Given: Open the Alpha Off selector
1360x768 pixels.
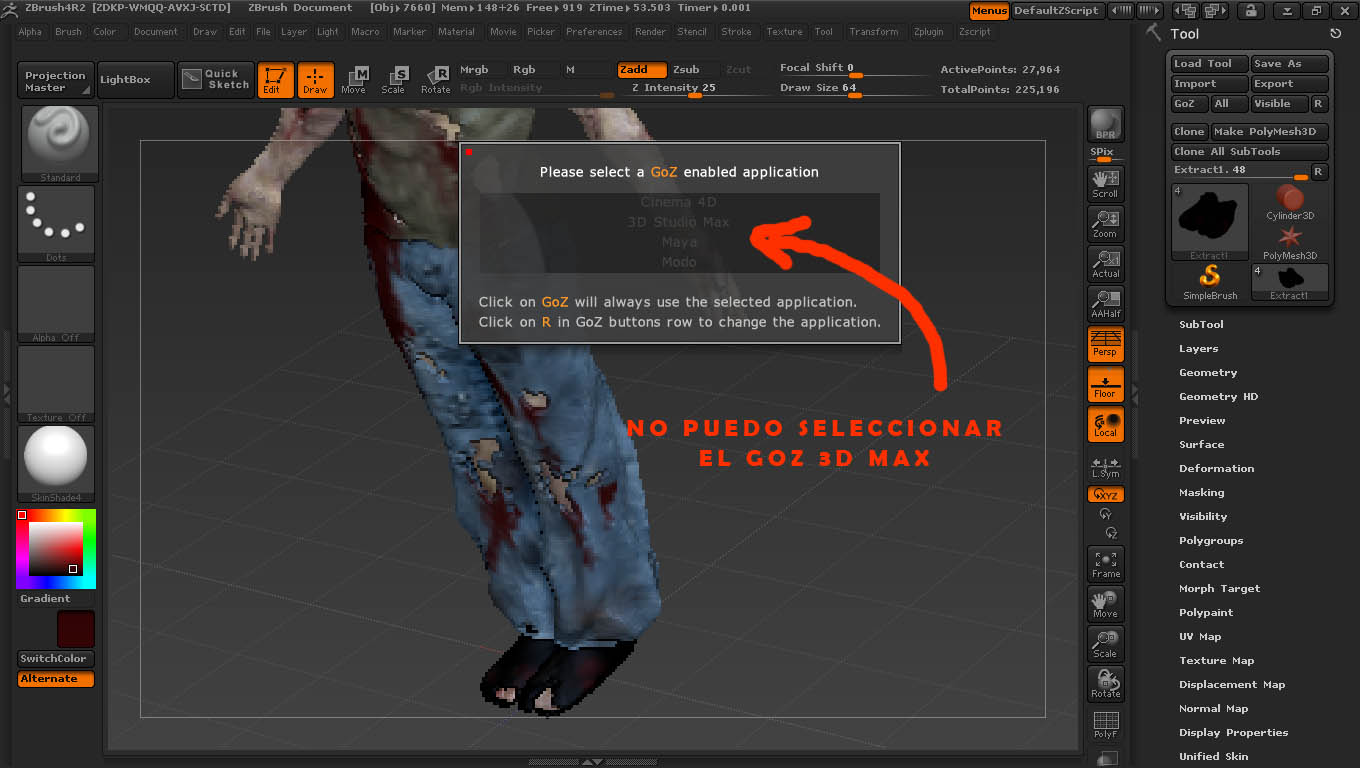Looking at the screenshot, I should point(57,304).
